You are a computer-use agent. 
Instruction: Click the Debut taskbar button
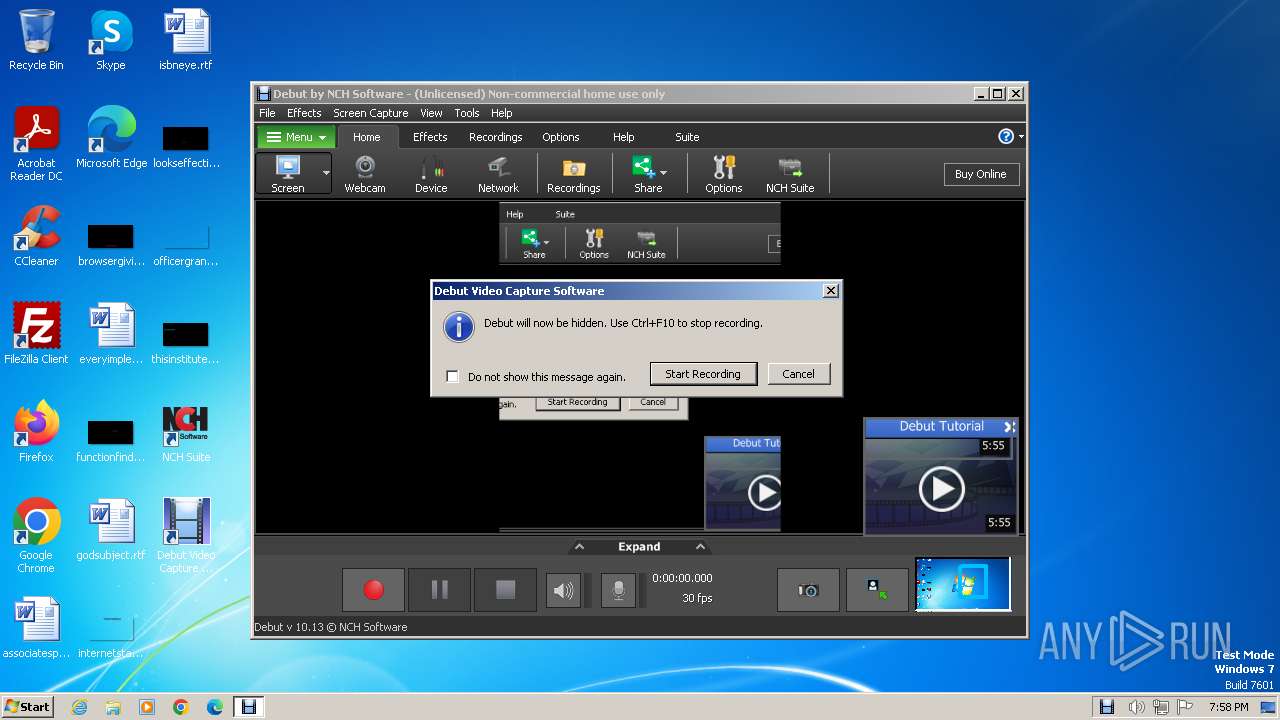(x=248, y=707)
